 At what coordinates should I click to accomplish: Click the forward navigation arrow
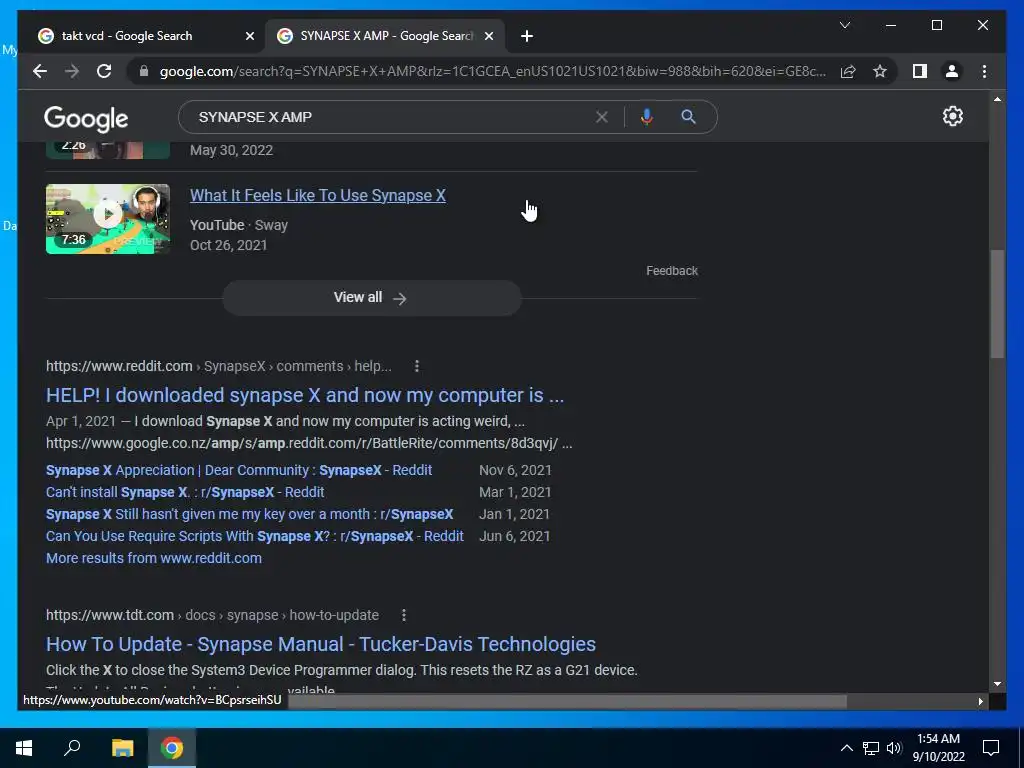point(72,71)
